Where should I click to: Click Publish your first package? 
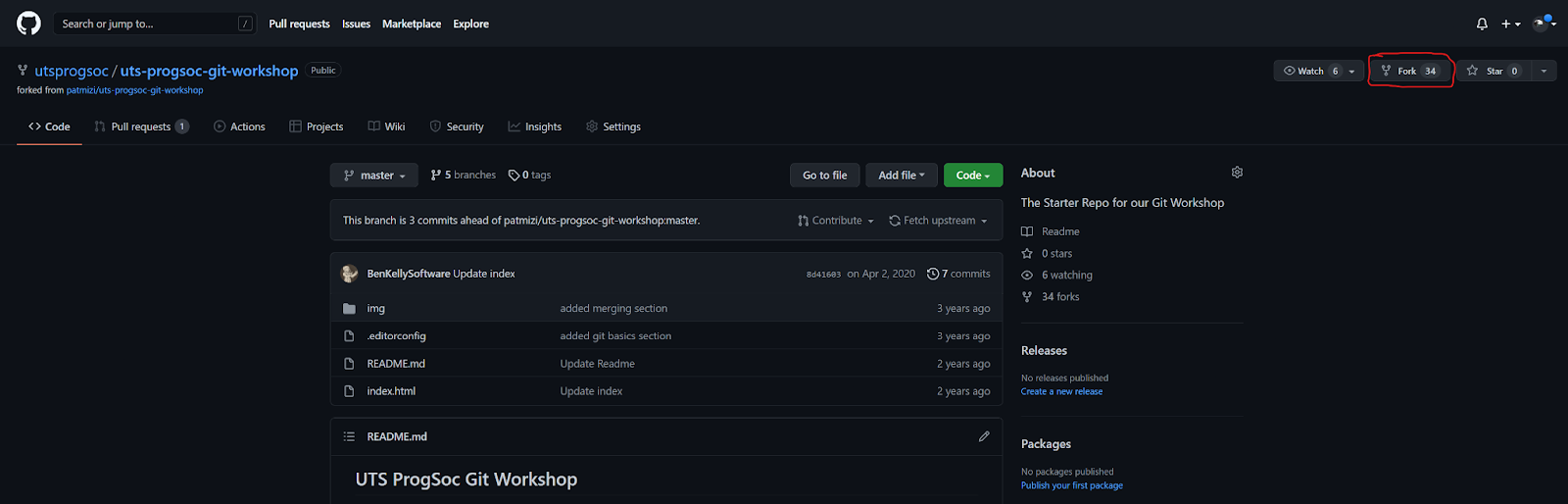point(1072,485)
